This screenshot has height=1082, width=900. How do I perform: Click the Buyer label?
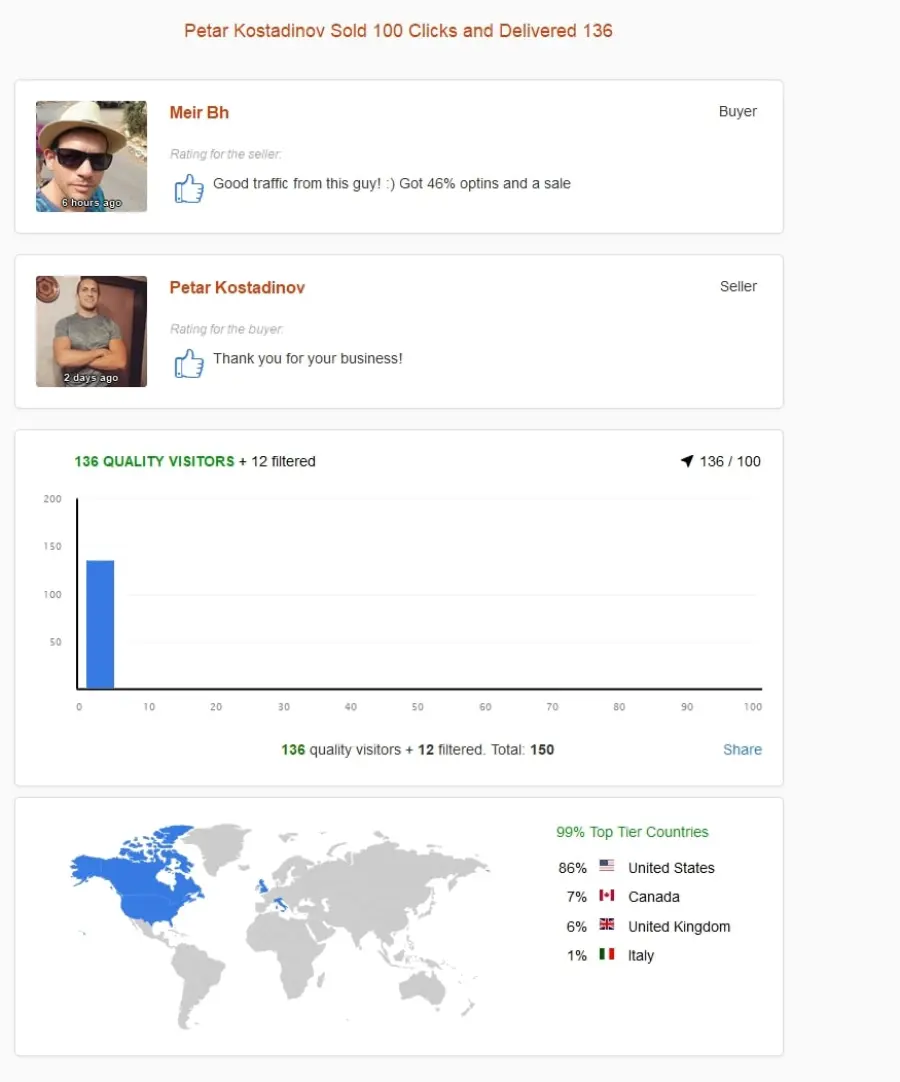(738, 111)
